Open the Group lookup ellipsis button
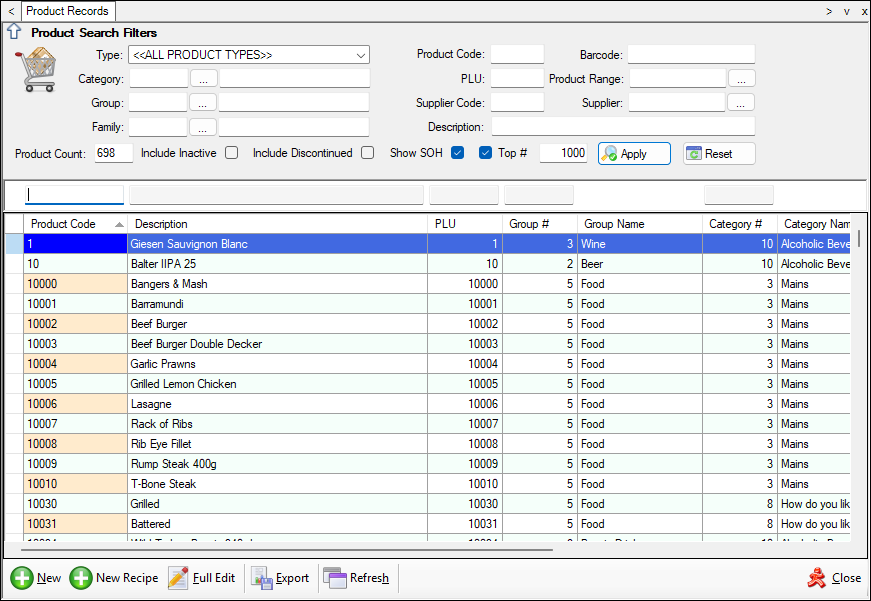The width and height of the screenshot is (871, 601). 203,103
